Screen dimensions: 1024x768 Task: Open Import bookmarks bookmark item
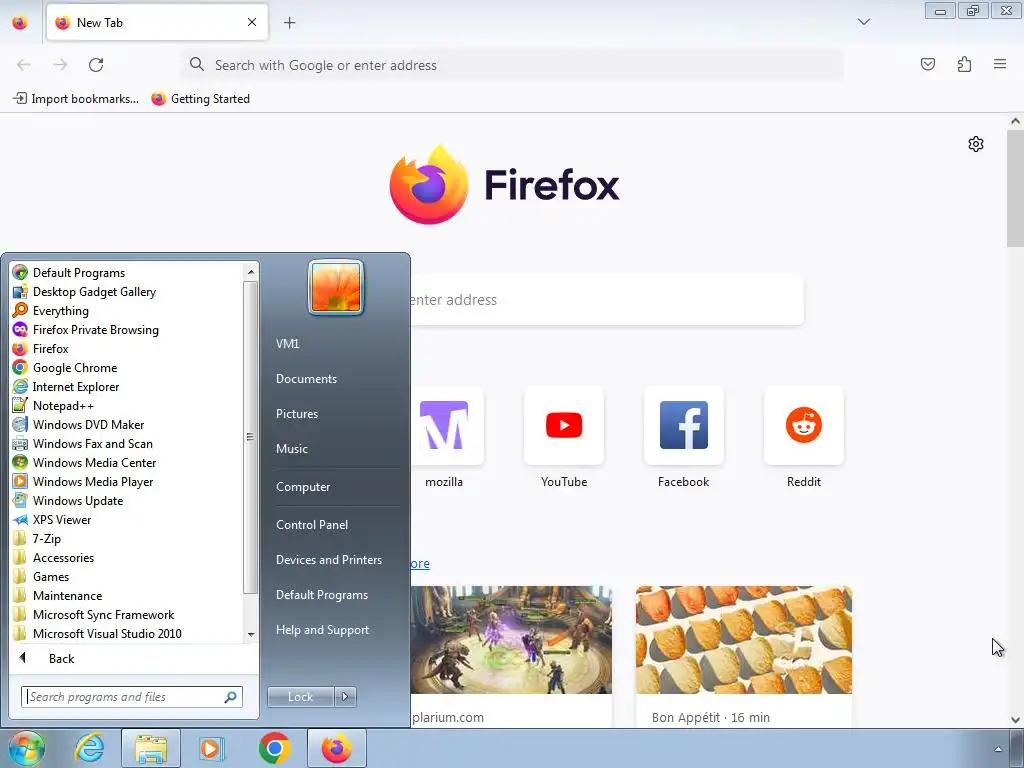(x=76, y=99)
